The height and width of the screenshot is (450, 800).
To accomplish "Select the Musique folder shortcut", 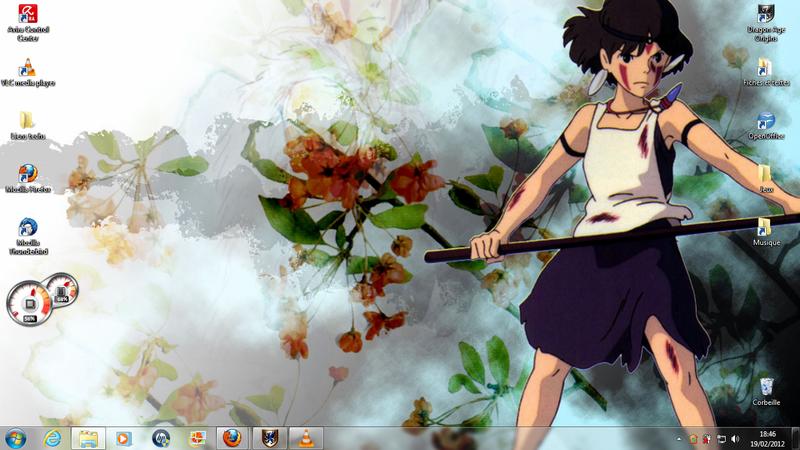I will pyautogui.click(x=766, y=232).
